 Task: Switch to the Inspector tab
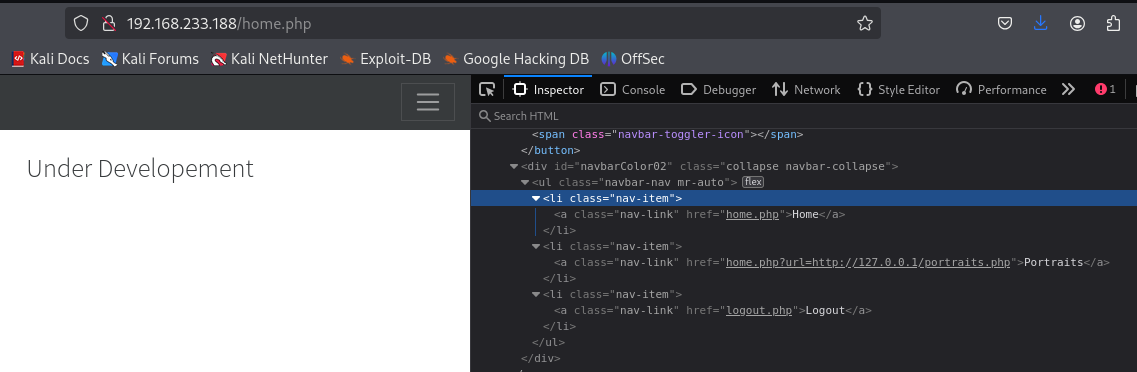pos(548,89)
